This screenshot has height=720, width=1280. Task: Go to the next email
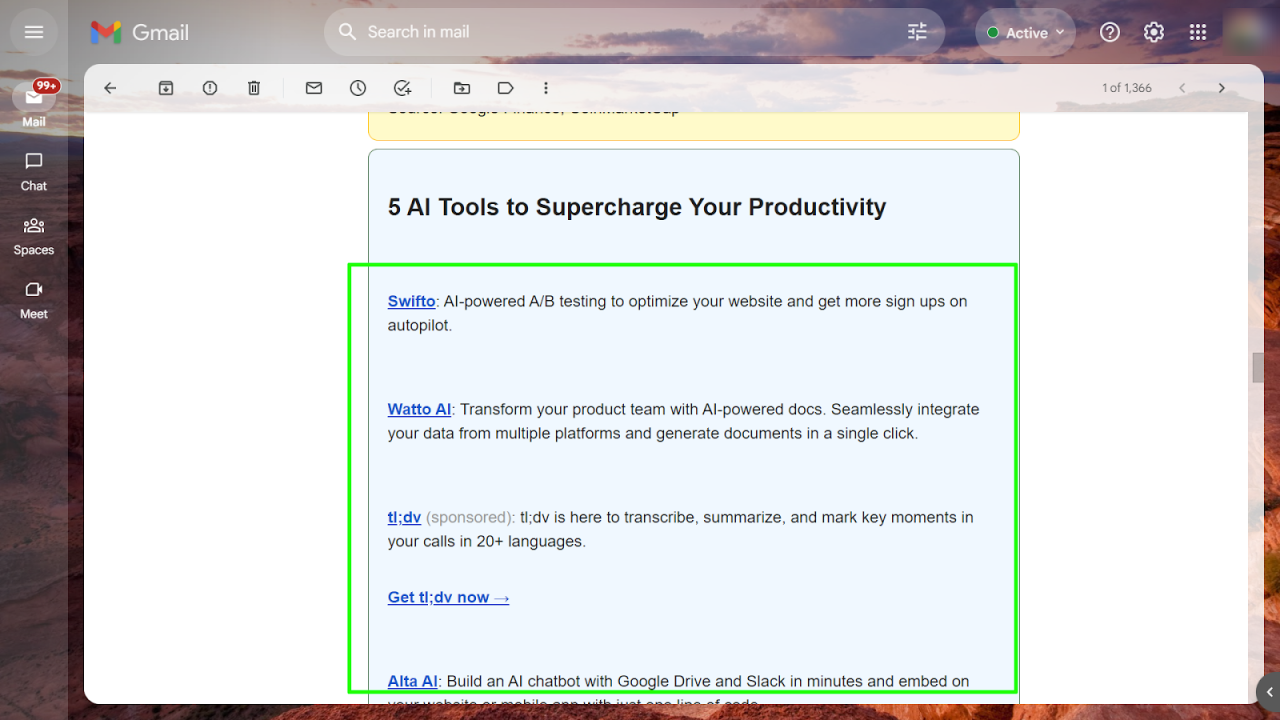(x=1221, y=88)
